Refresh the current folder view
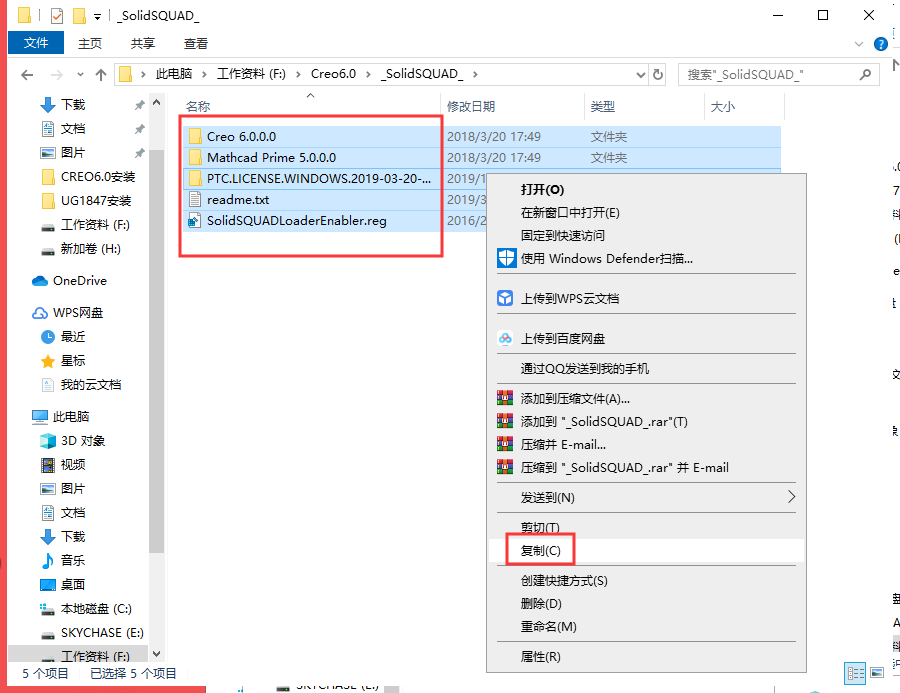This screenshot has width=900, height=693. coord(658,74)
